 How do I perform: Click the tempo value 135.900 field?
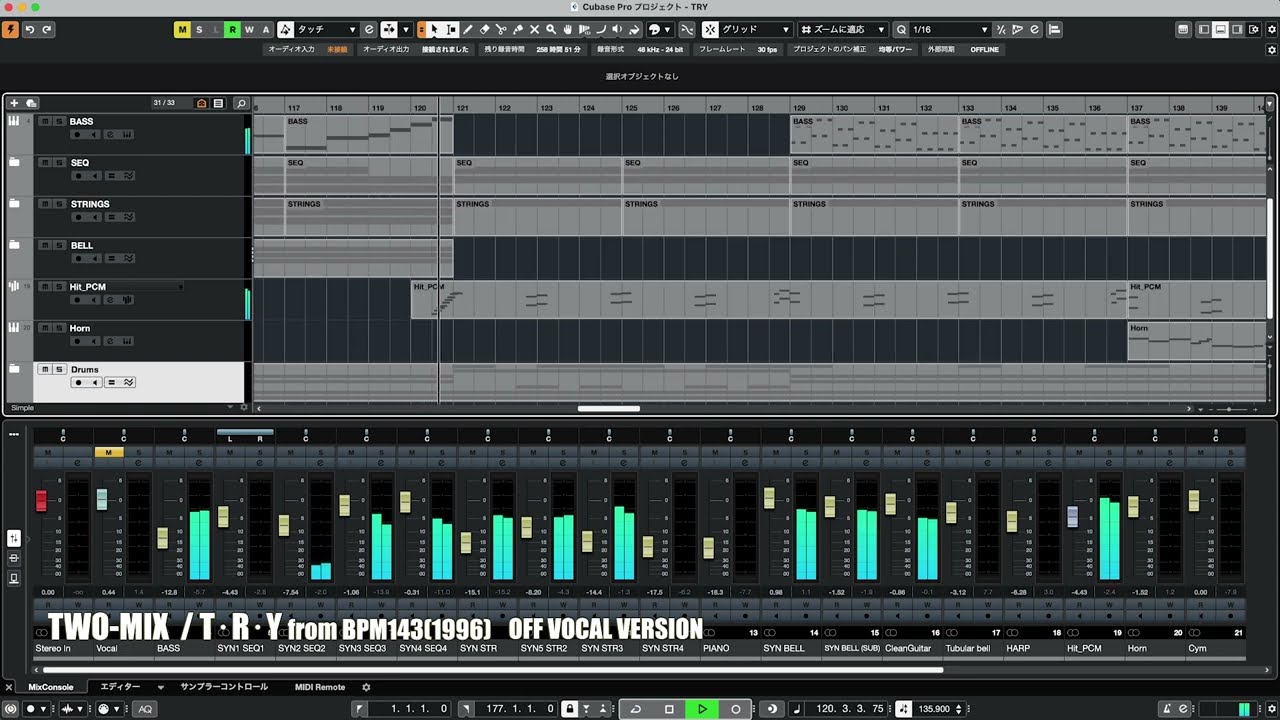tap(934, 709)
